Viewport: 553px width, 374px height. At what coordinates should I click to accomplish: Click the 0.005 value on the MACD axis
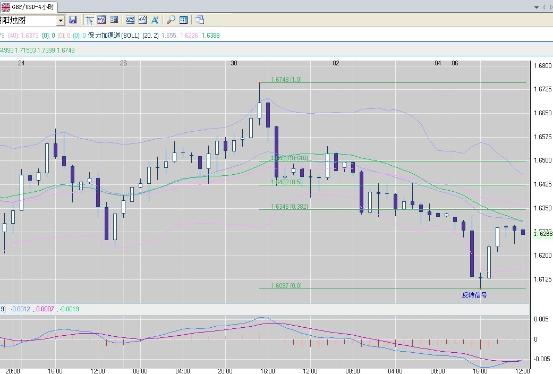click(541, 319)
